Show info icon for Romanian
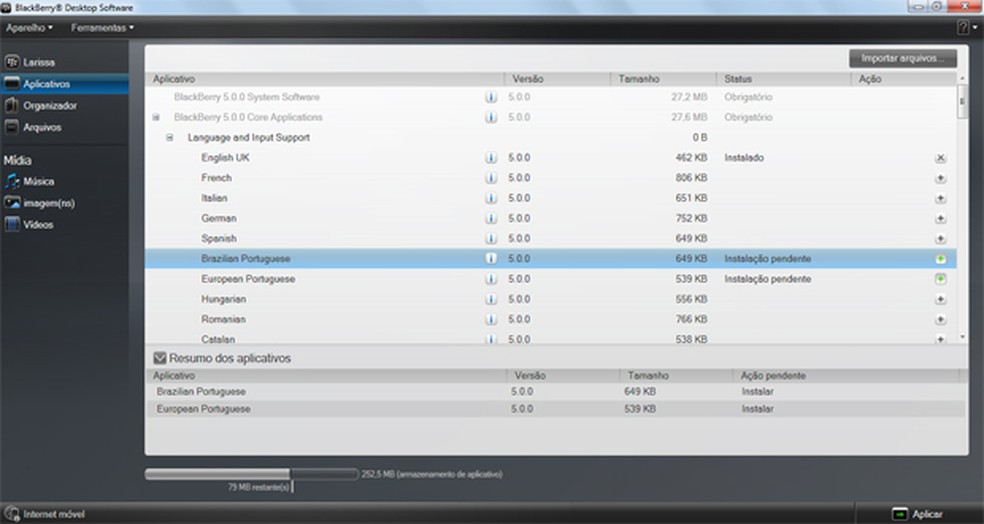 pos(491,319)
